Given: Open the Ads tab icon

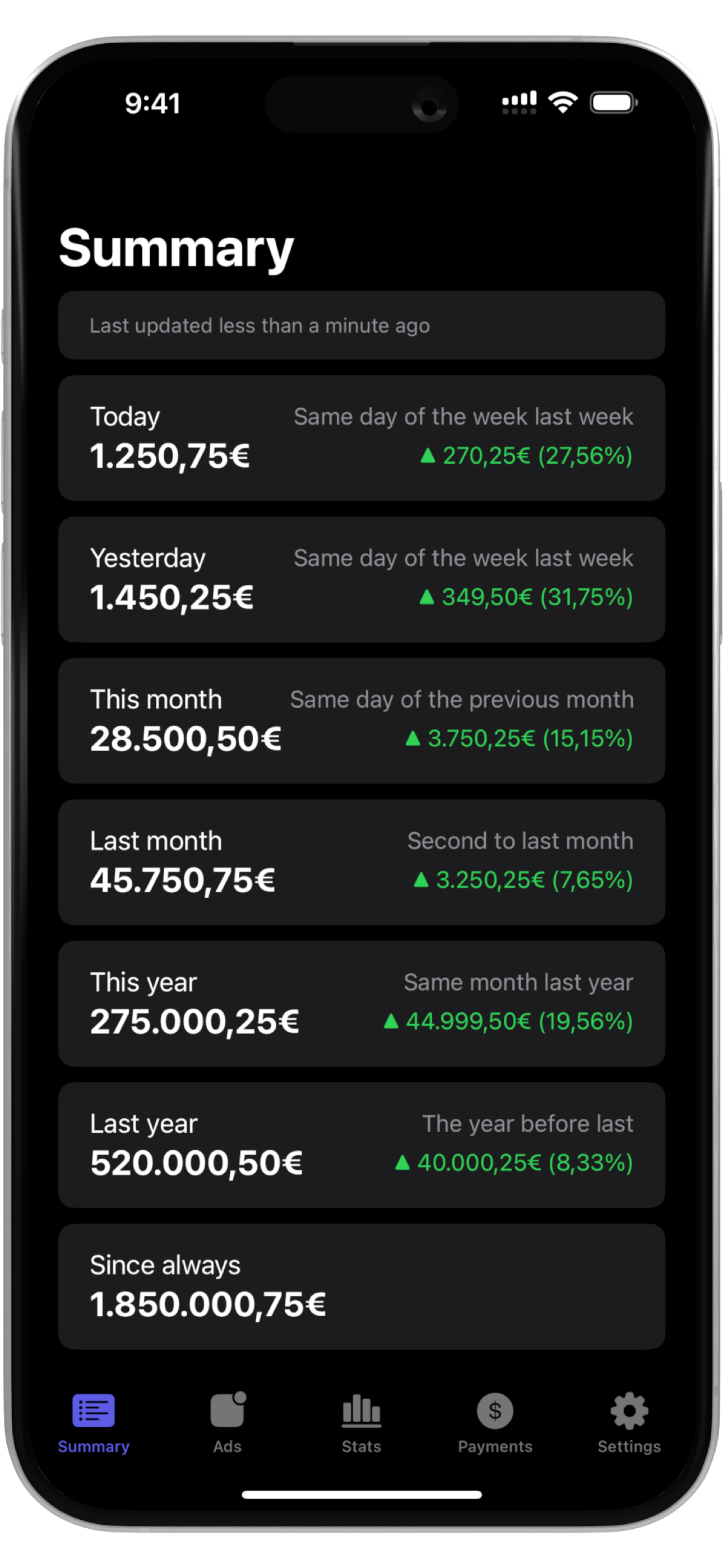Looking at the screenshot, I should tap(228, 1410).
